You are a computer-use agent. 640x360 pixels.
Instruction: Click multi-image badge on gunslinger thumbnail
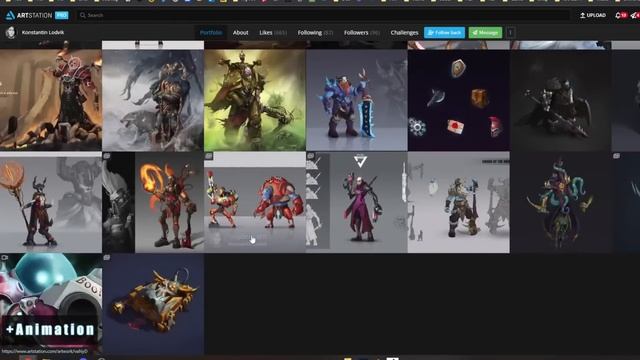point(311,156)
